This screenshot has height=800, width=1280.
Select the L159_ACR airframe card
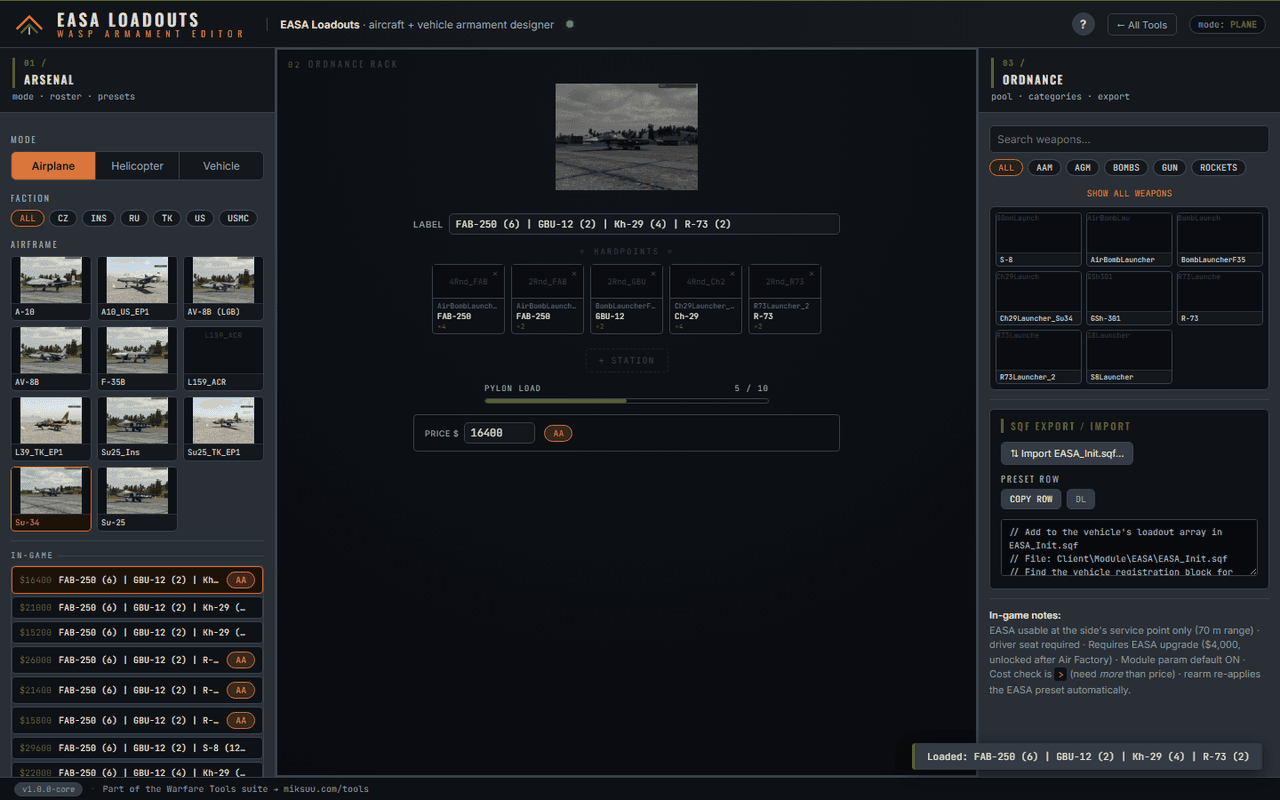pos(224,358)
